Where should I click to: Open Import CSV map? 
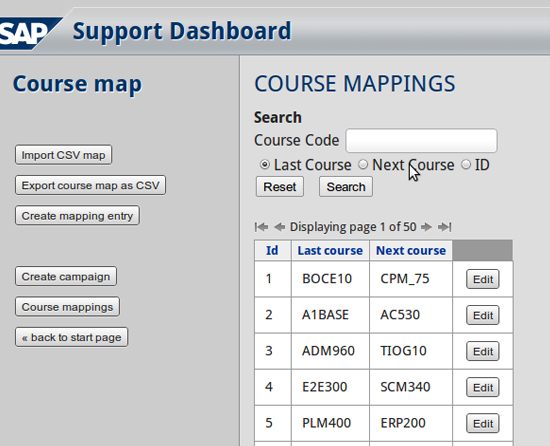click(63, 155)
